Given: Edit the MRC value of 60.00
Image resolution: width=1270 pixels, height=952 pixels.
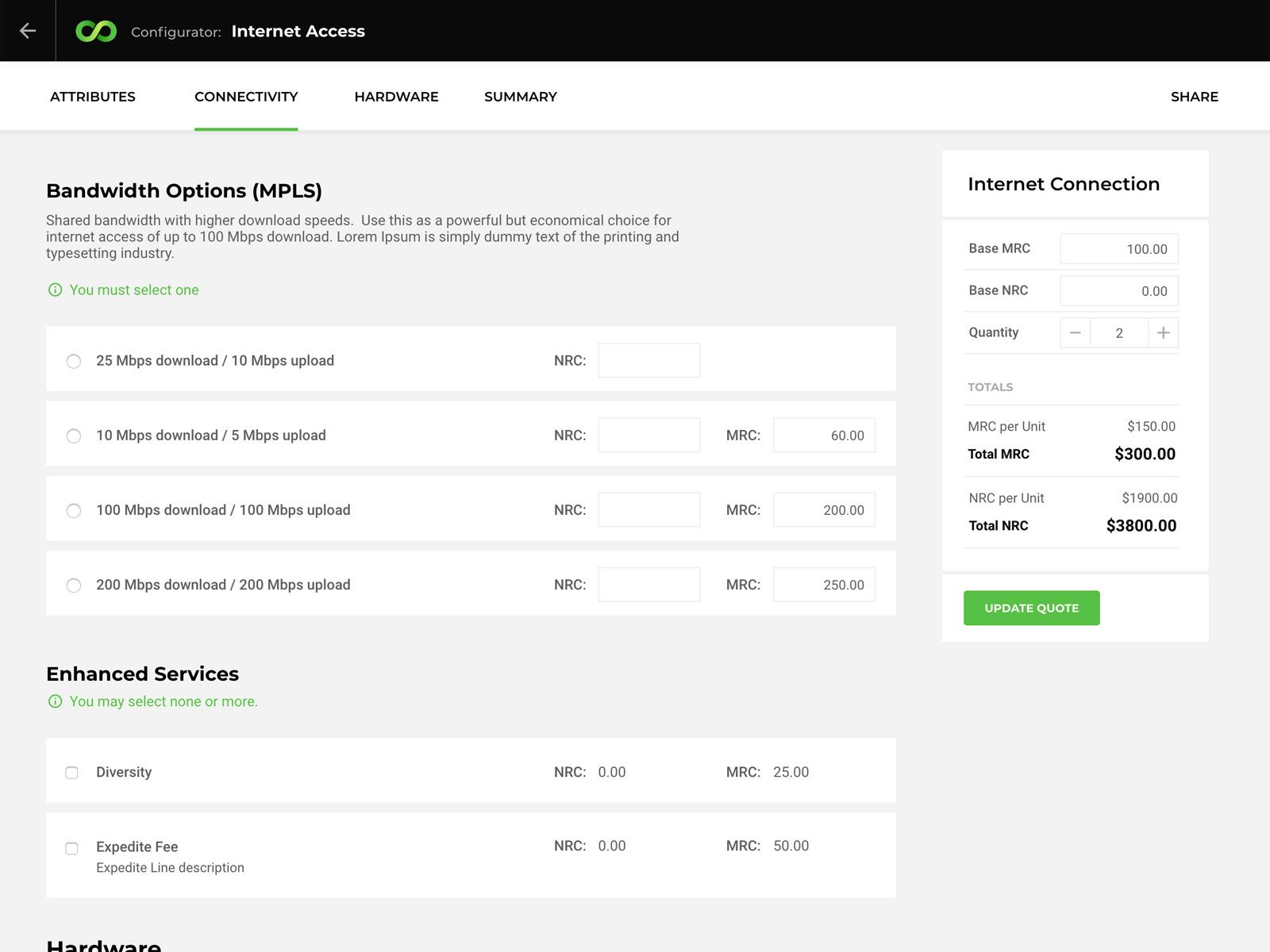Looking at the screenshot, I should click(x=824, y=435).
